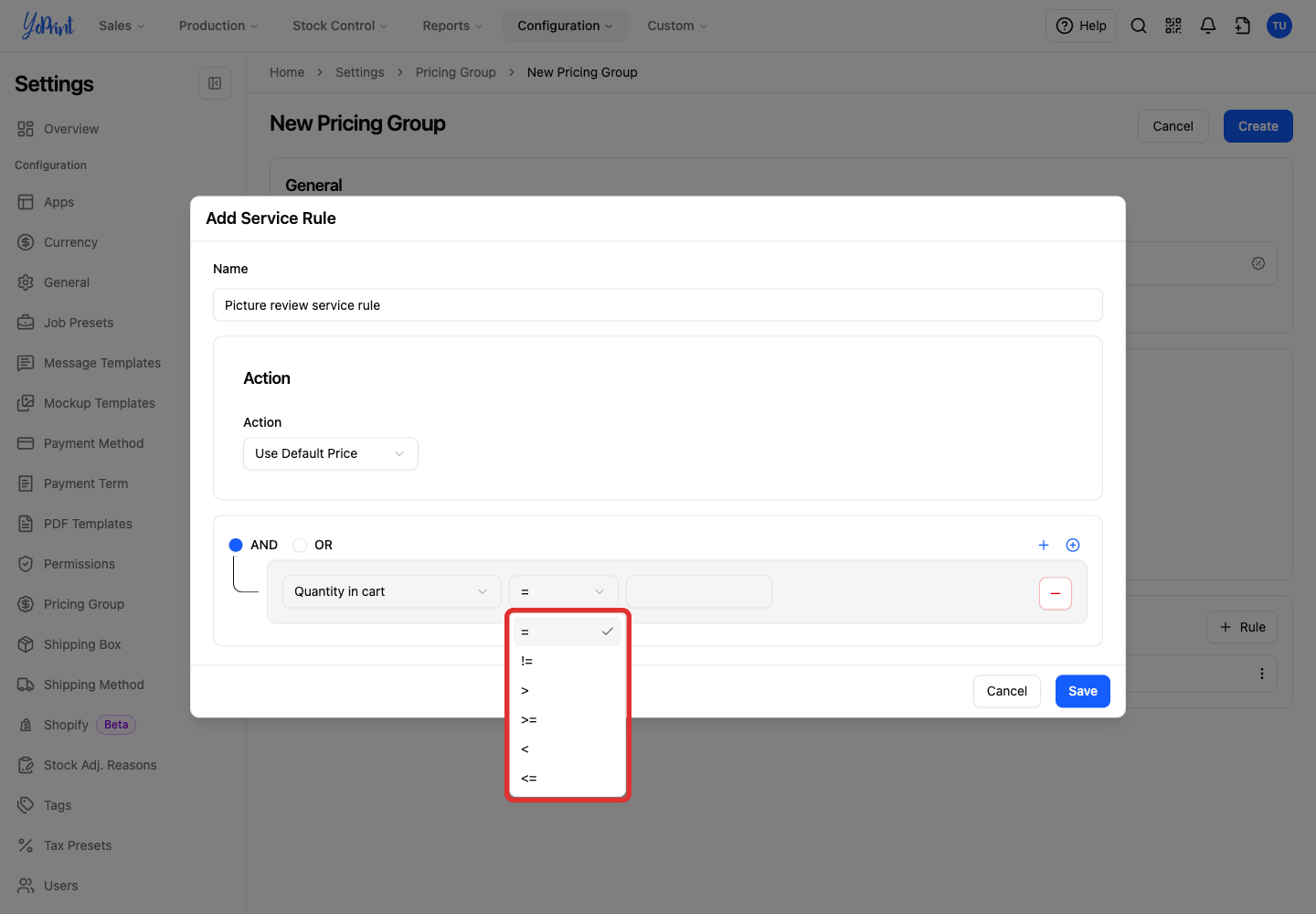The image size is (1316, 914).
Task: Click the circled plus to add group
Action: tap(1073, 545)
